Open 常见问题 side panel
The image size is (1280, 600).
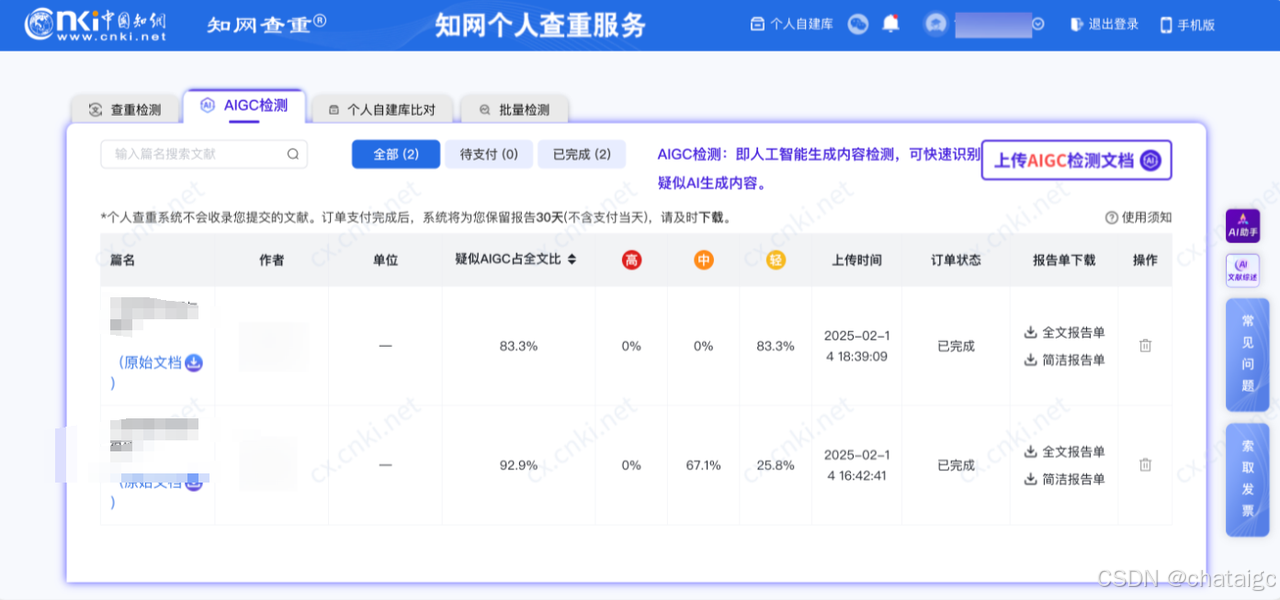pos(1247,355)
